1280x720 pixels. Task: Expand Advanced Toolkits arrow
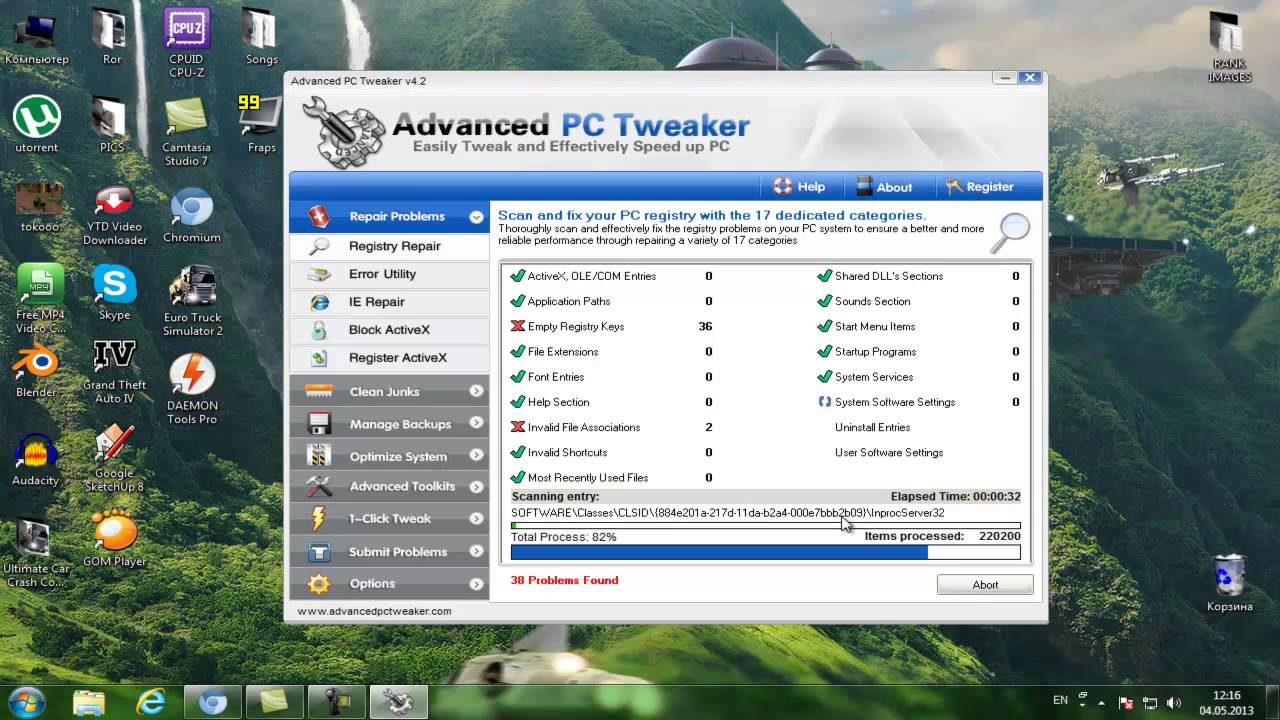[x=476, y=487]
